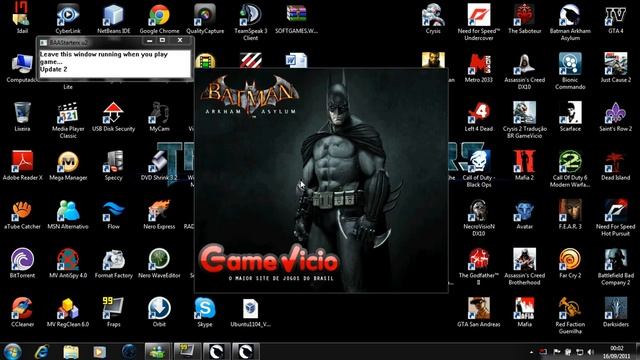Show the taskbar clock and date

pos(617,352)
